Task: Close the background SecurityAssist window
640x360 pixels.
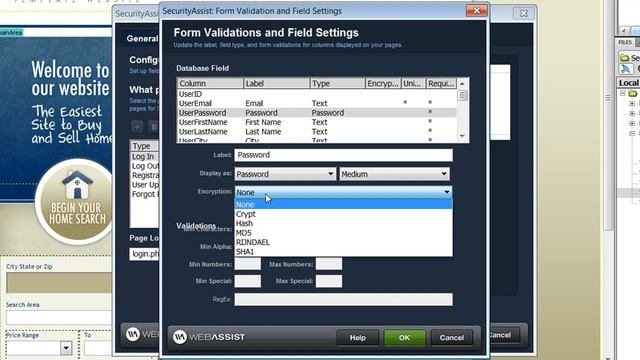Action: [524, 13]
